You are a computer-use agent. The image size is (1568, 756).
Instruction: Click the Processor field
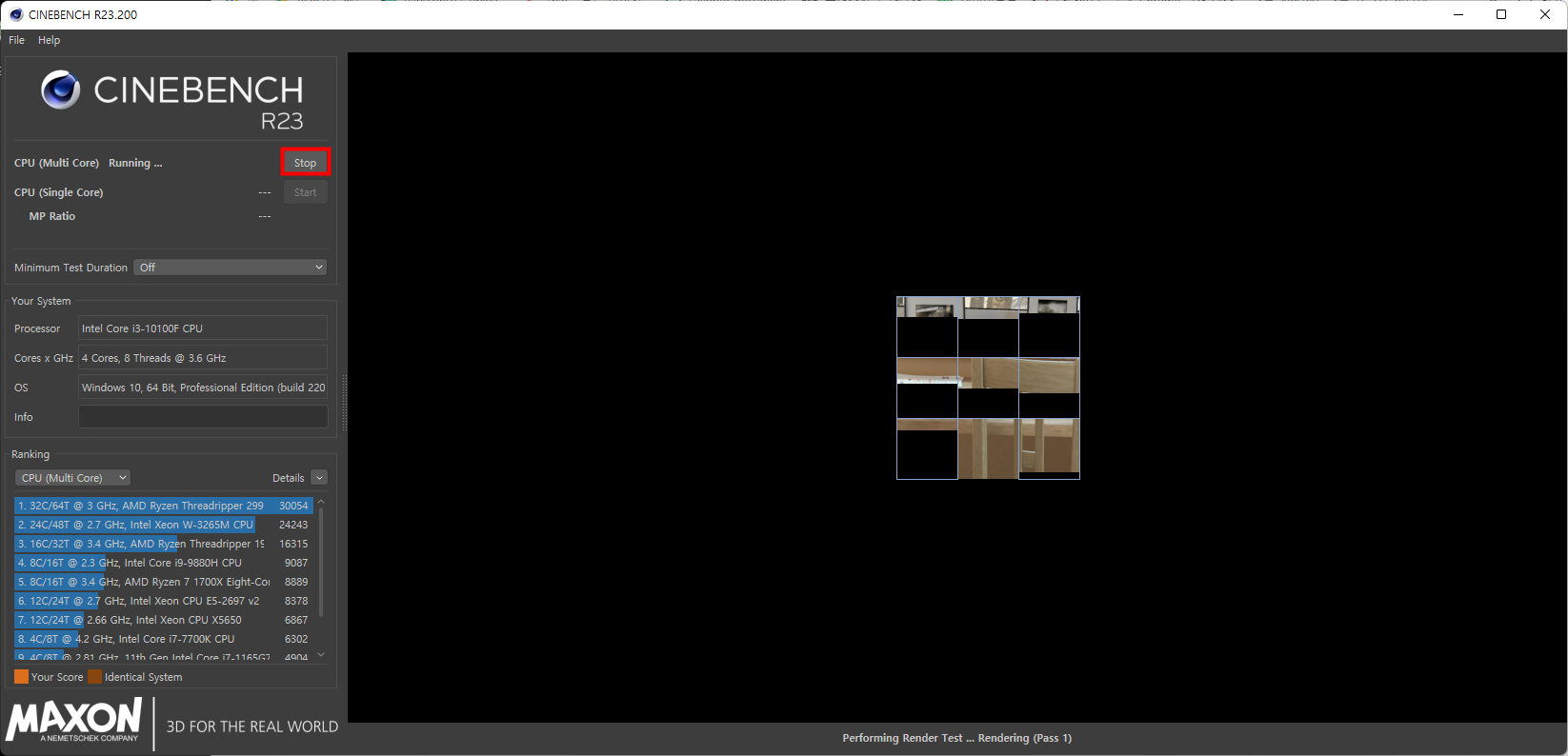(x=203, y=328)
